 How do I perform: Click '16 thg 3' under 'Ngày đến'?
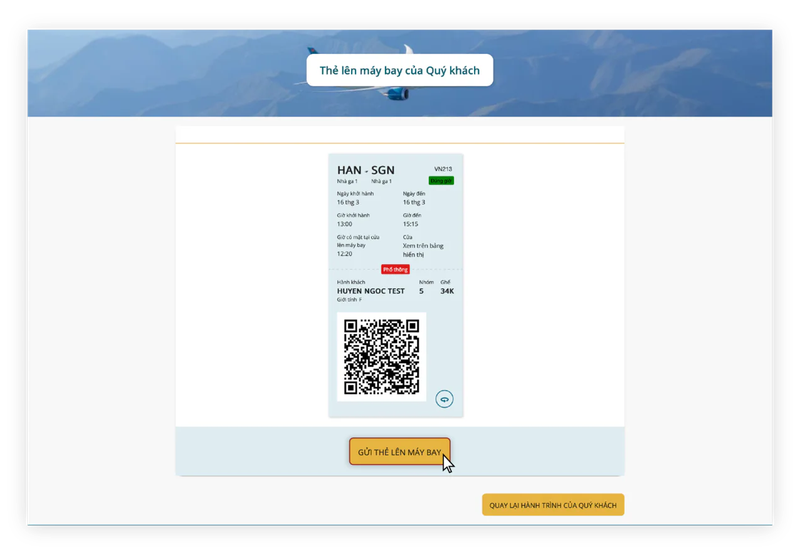(x=414, y=202)
